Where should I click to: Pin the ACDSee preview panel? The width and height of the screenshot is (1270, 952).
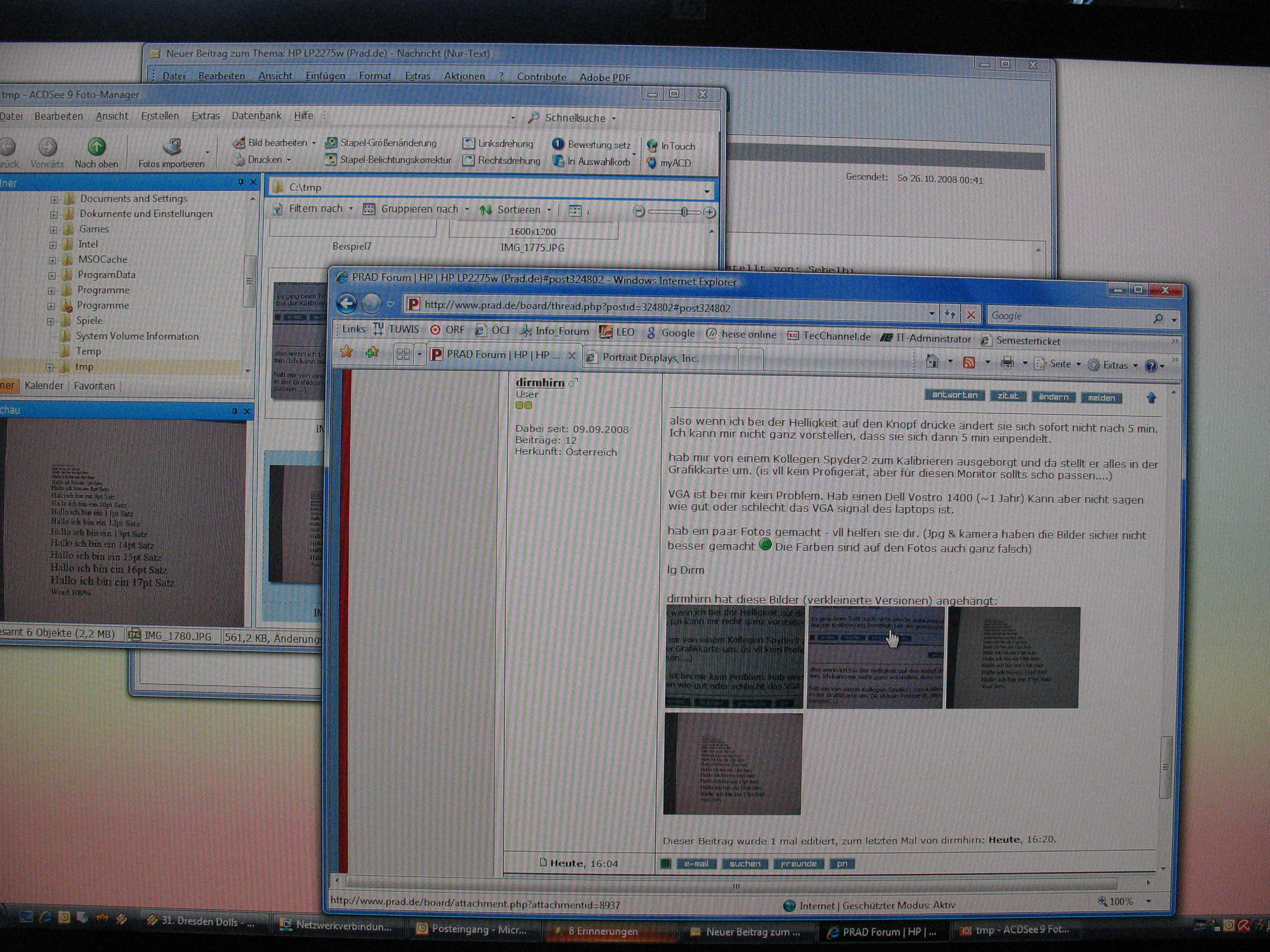(x=234, y=411)
